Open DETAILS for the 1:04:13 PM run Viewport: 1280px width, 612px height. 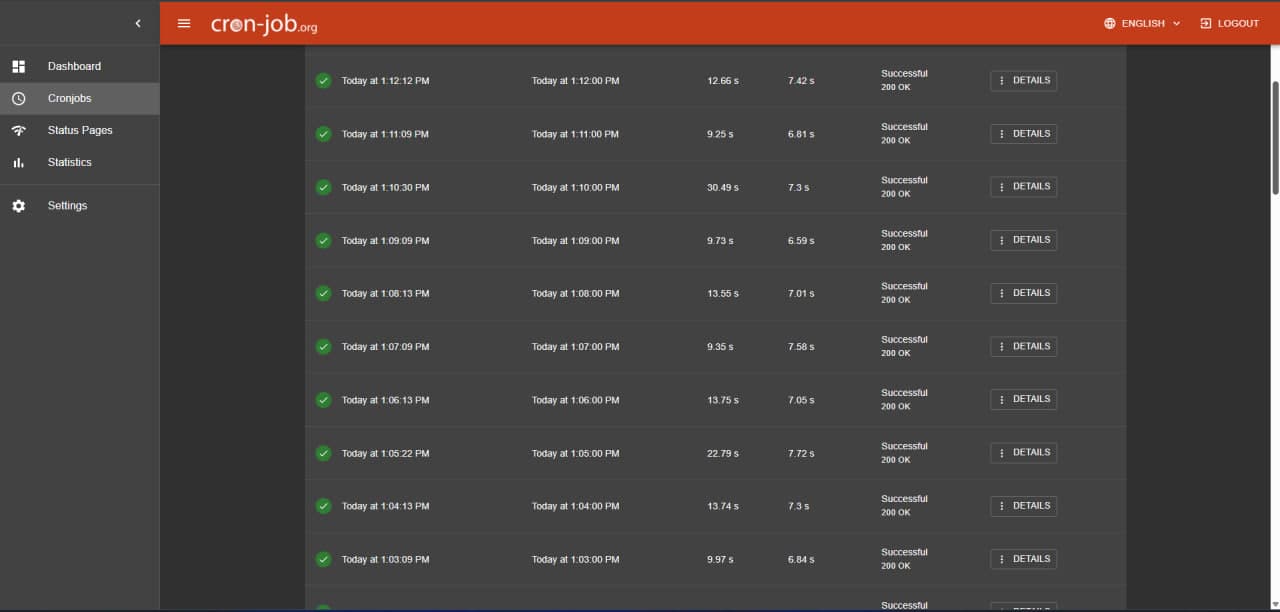tap(1023, 505)
